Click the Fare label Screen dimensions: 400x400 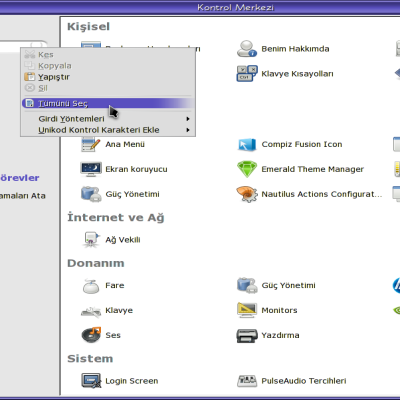point(115,285)
